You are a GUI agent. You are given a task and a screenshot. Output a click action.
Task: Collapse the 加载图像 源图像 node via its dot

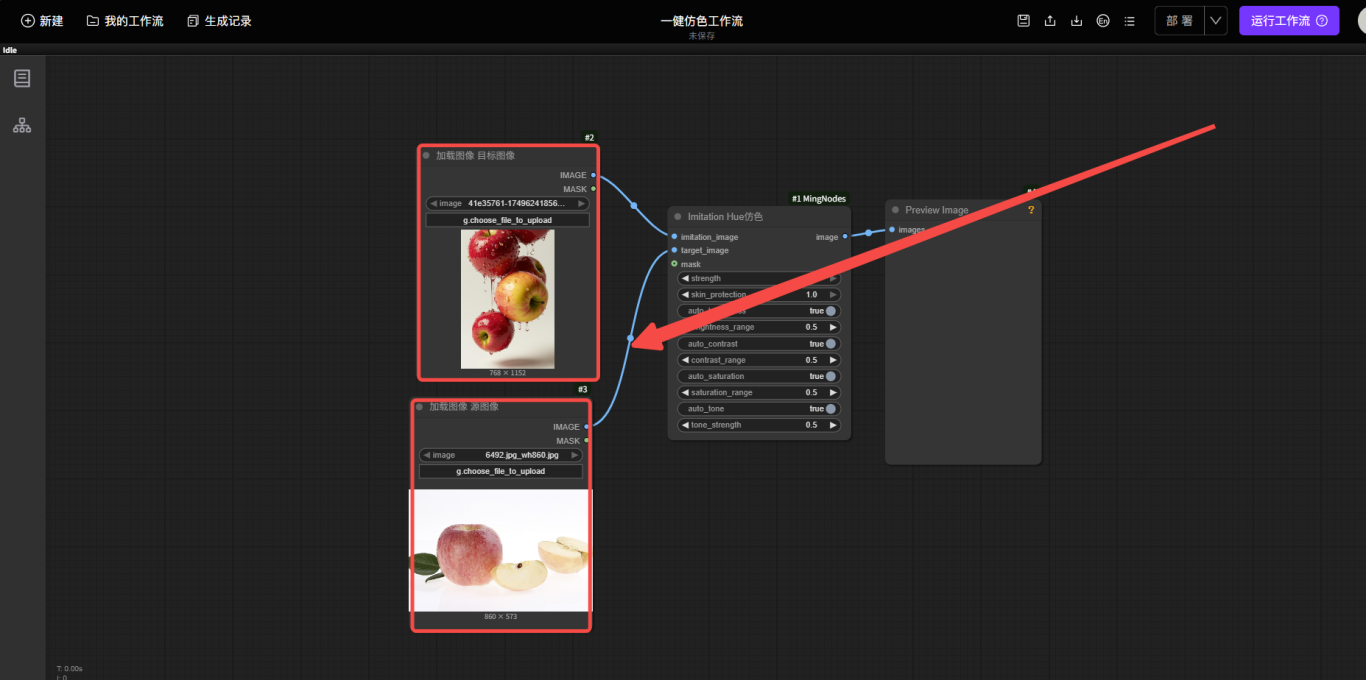419,407
